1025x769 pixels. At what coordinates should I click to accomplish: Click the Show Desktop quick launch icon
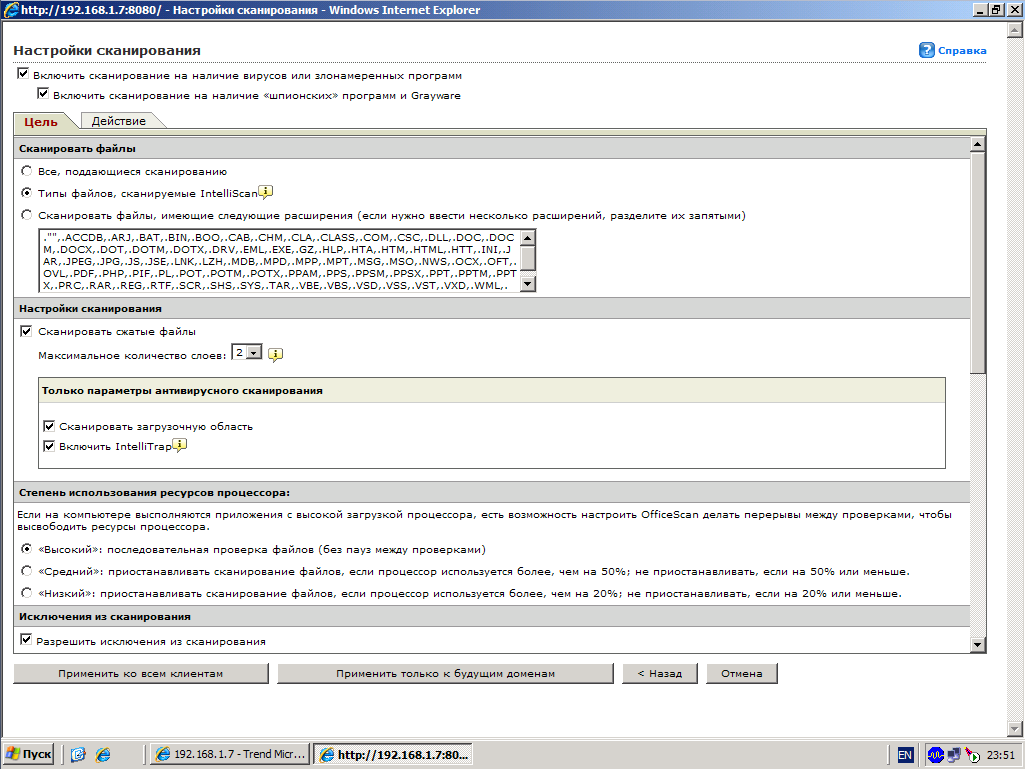[78, 755]
